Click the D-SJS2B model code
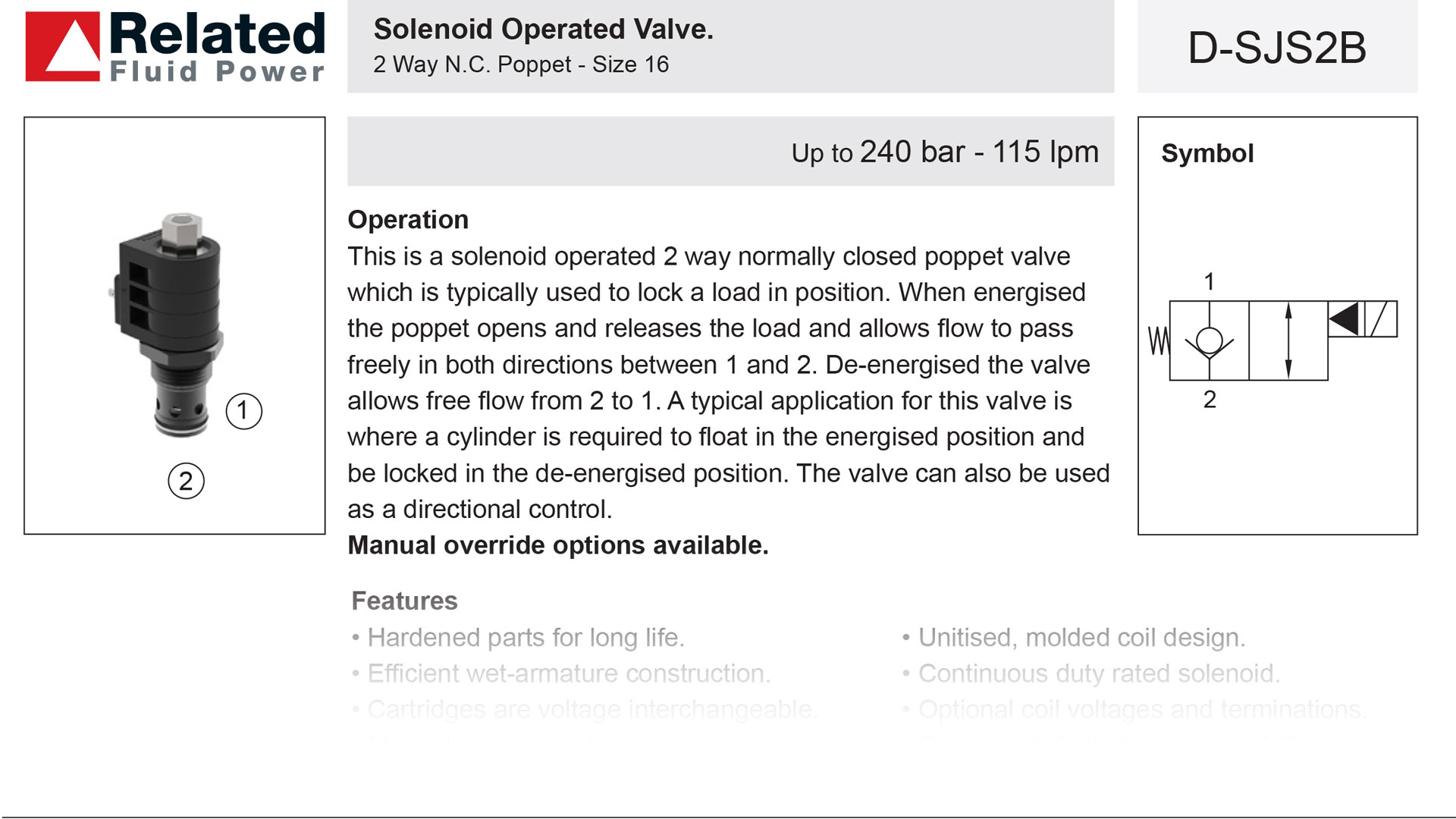Viewport: 1456px width, 819px height. point(1277,48)
